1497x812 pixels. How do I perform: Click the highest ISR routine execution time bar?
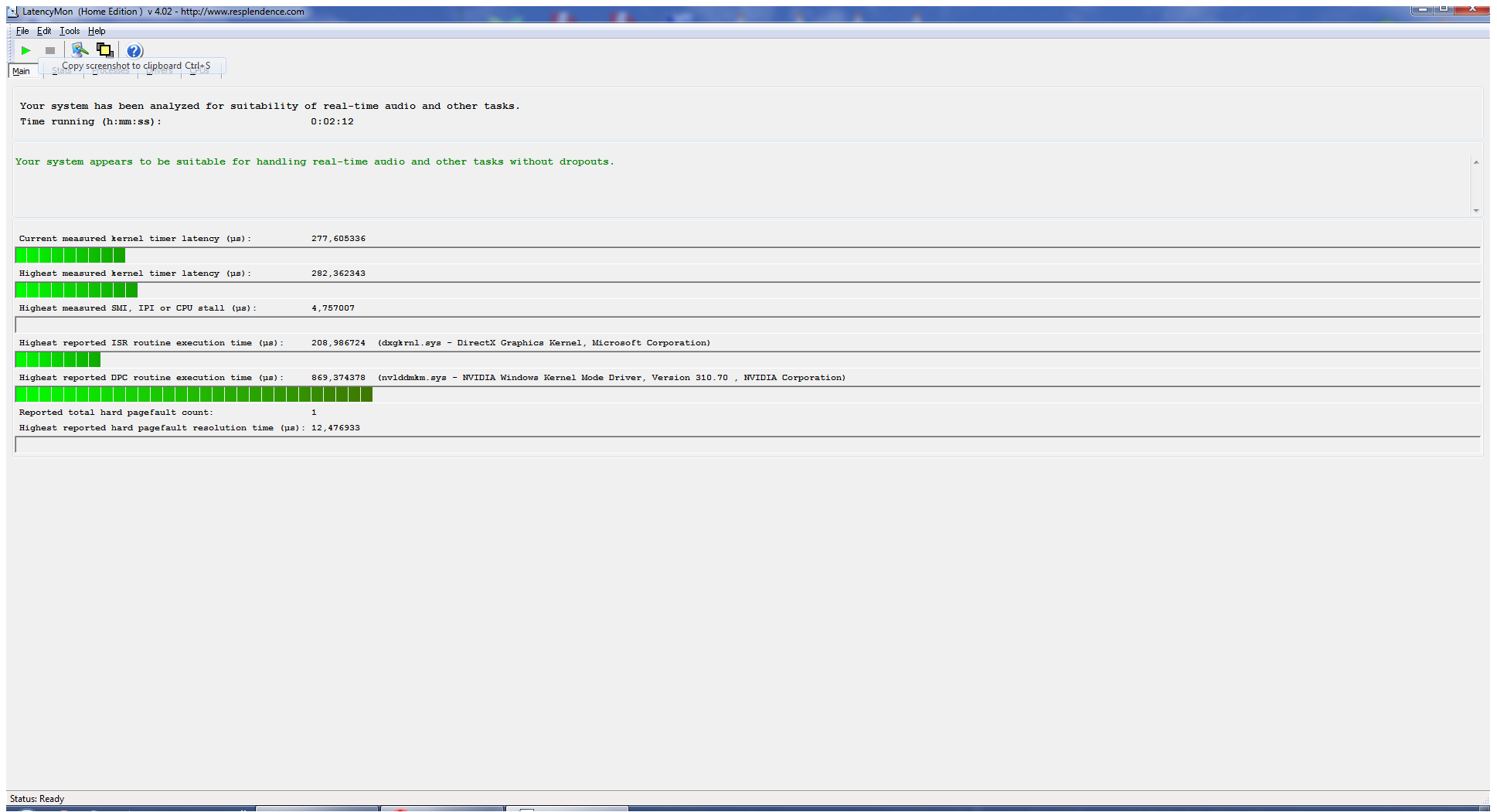click(x=747, y=359)
